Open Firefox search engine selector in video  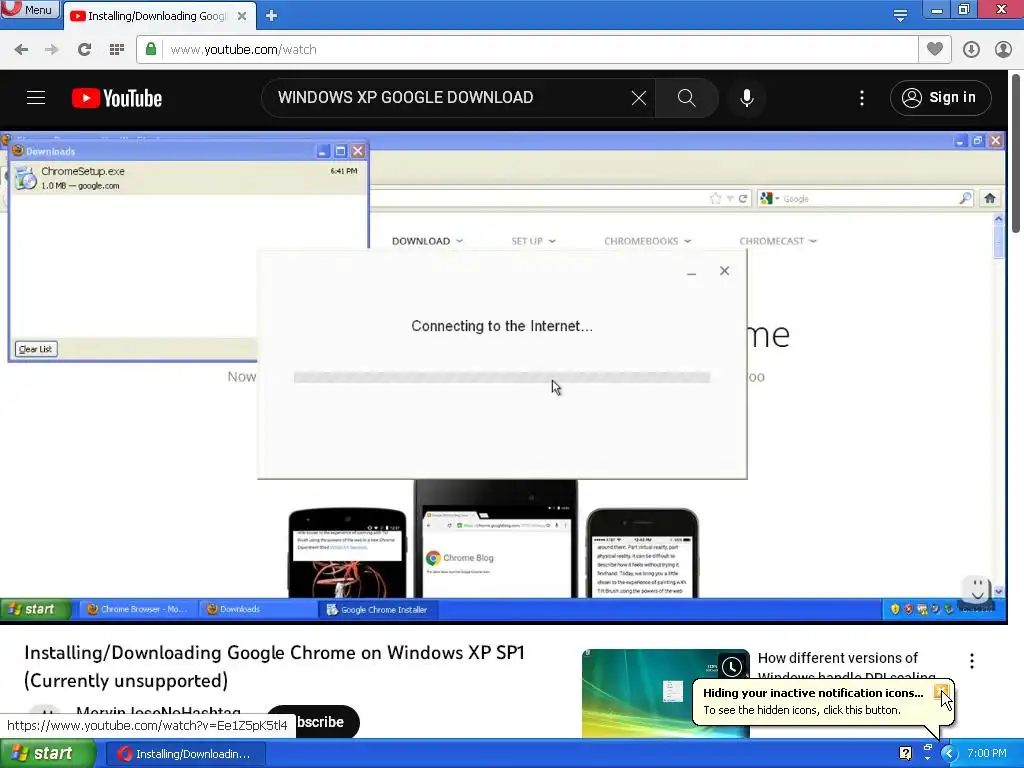pyautogui.click(x=770, y=199)
